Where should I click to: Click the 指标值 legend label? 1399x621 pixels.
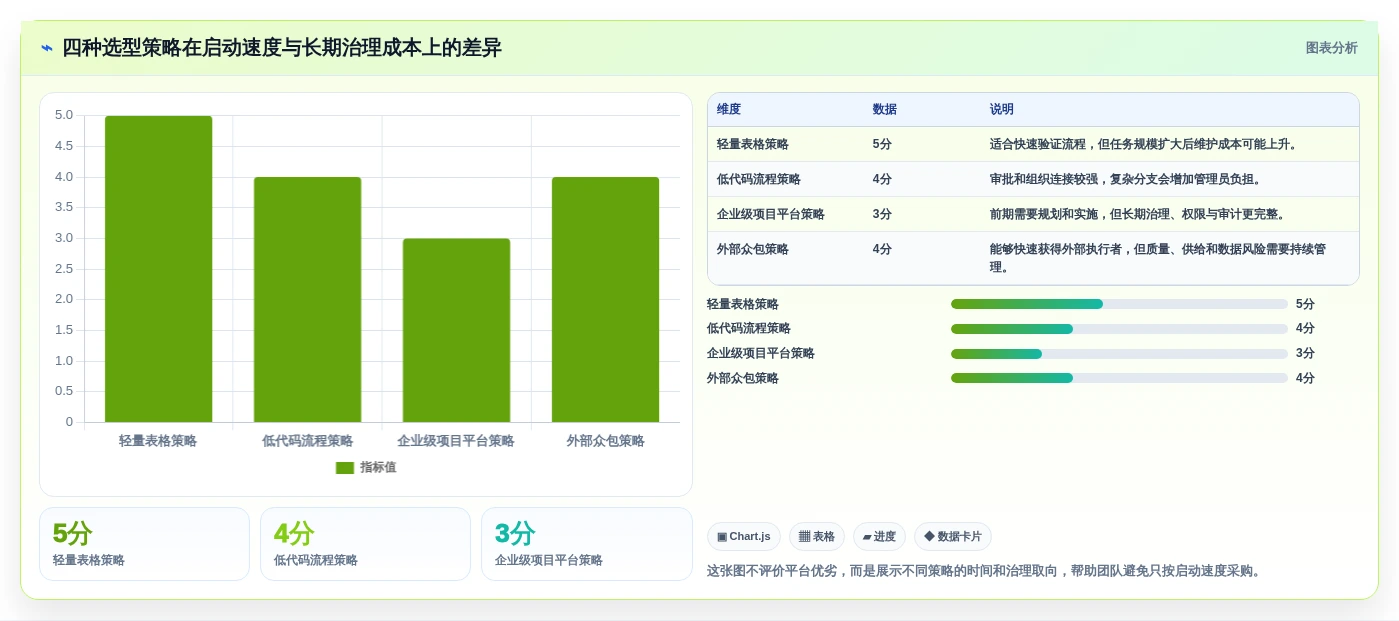click(x=378, y=468)
